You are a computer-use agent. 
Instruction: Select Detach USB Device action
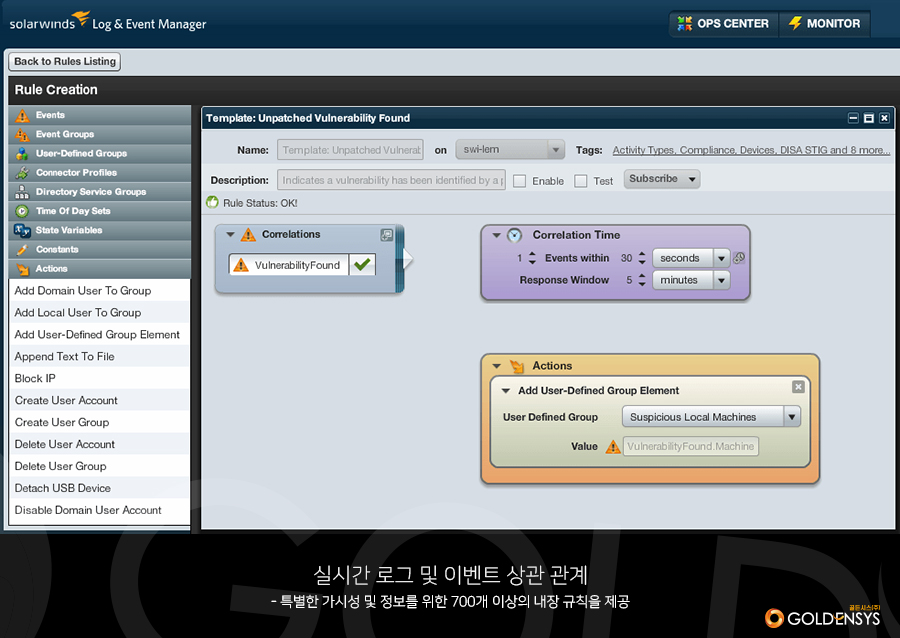tap(99, 488)
